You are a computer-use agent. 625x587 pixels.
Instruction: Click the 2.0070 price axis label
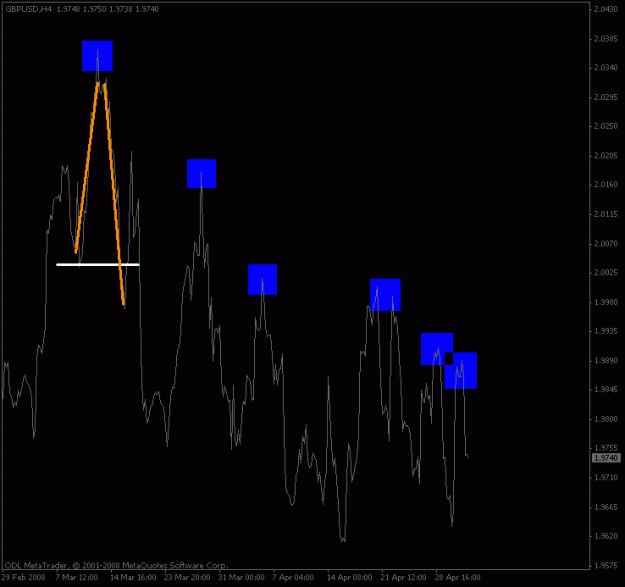point(605,243)
